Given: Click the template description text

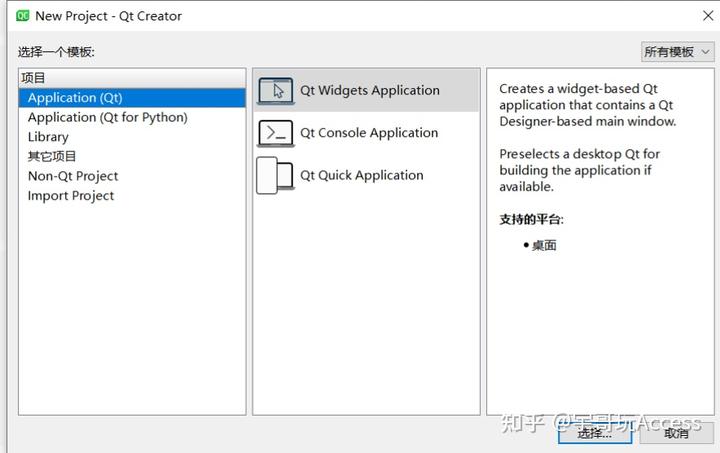Looking at the screenshot, I should [x=587, y=105].
